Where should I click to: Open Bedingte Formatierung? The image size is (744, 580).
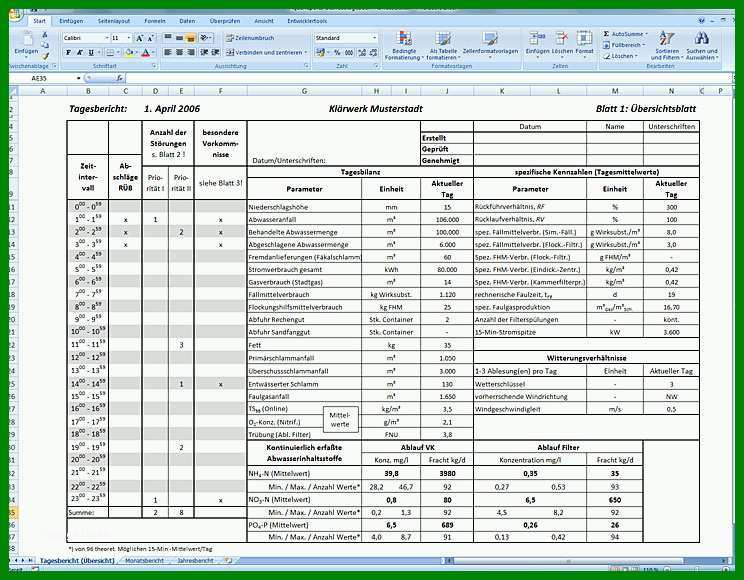click(404, 46)
